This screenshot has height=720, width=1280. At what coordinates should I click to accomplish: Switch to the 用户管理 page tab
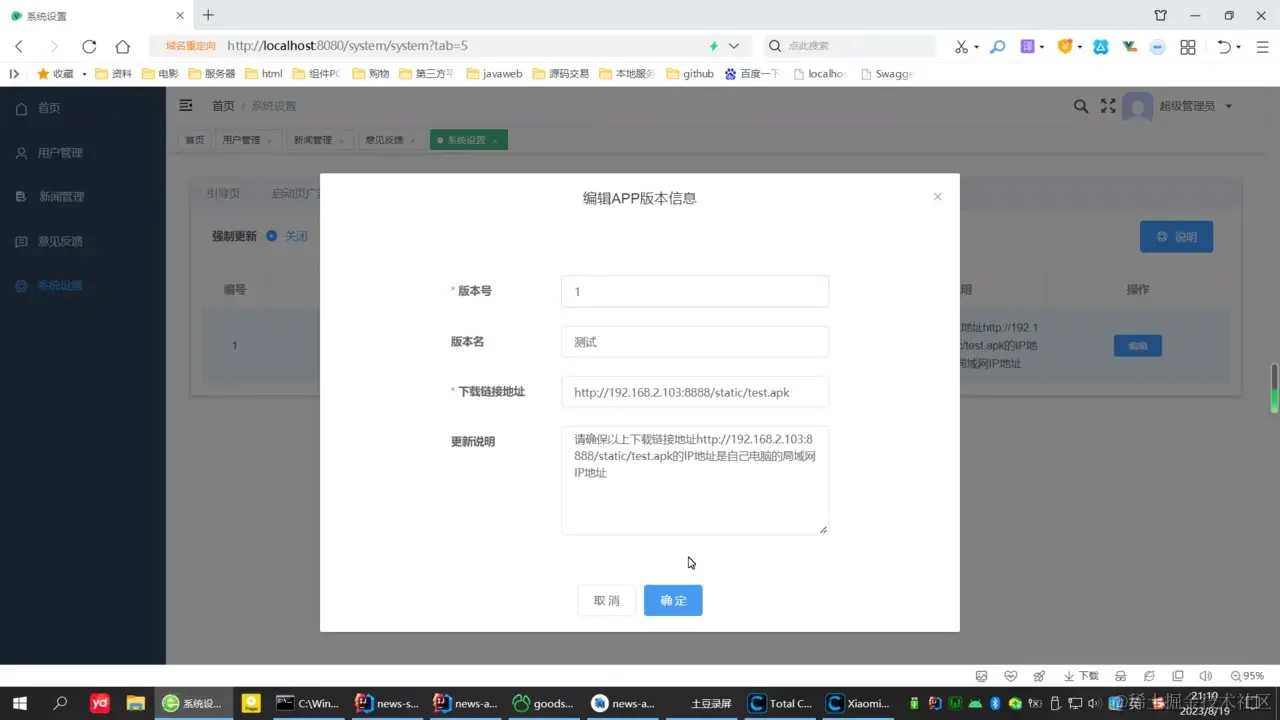pos(247,140)
